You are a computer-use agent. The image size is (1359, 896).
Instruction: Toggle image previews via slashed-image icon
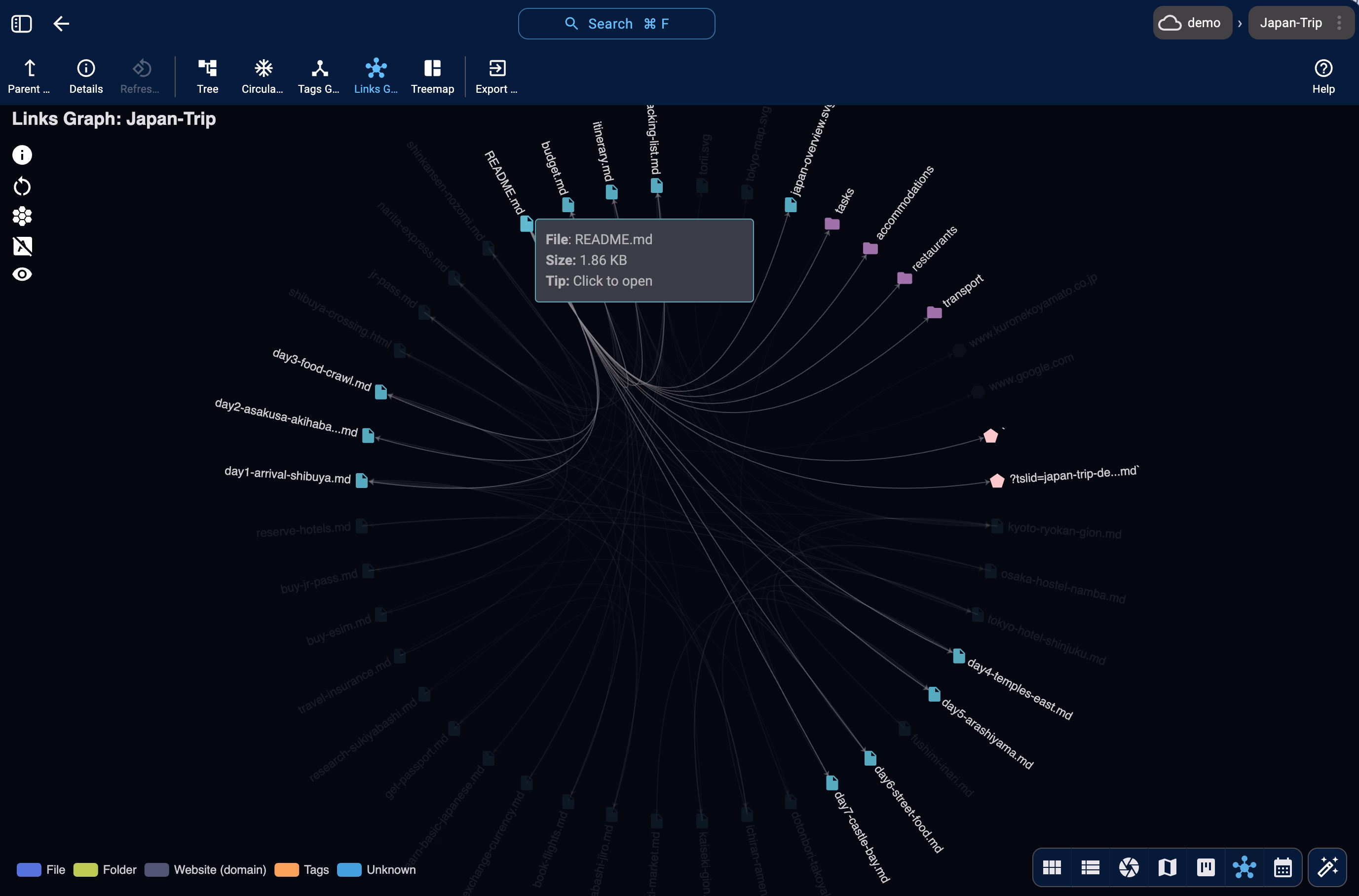pyautogui.click(x=22, y=246)
